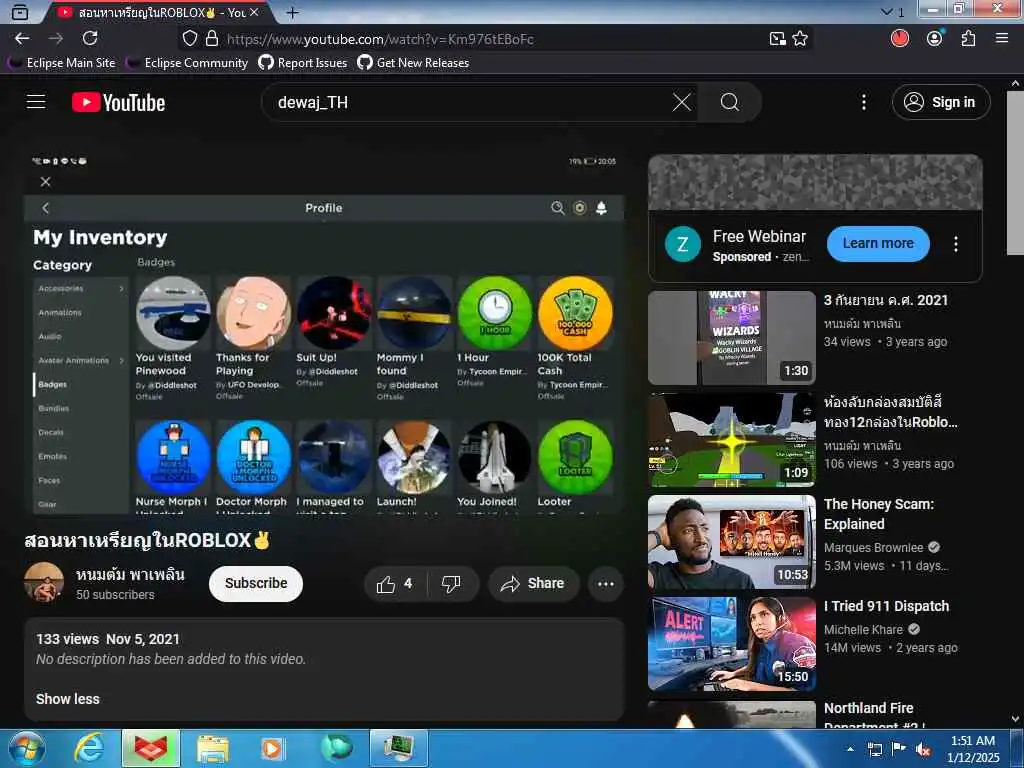This screenshot has height=768, width=1024.
Task: Open YouTube settings three-dot menu
Action: [863, 102]
